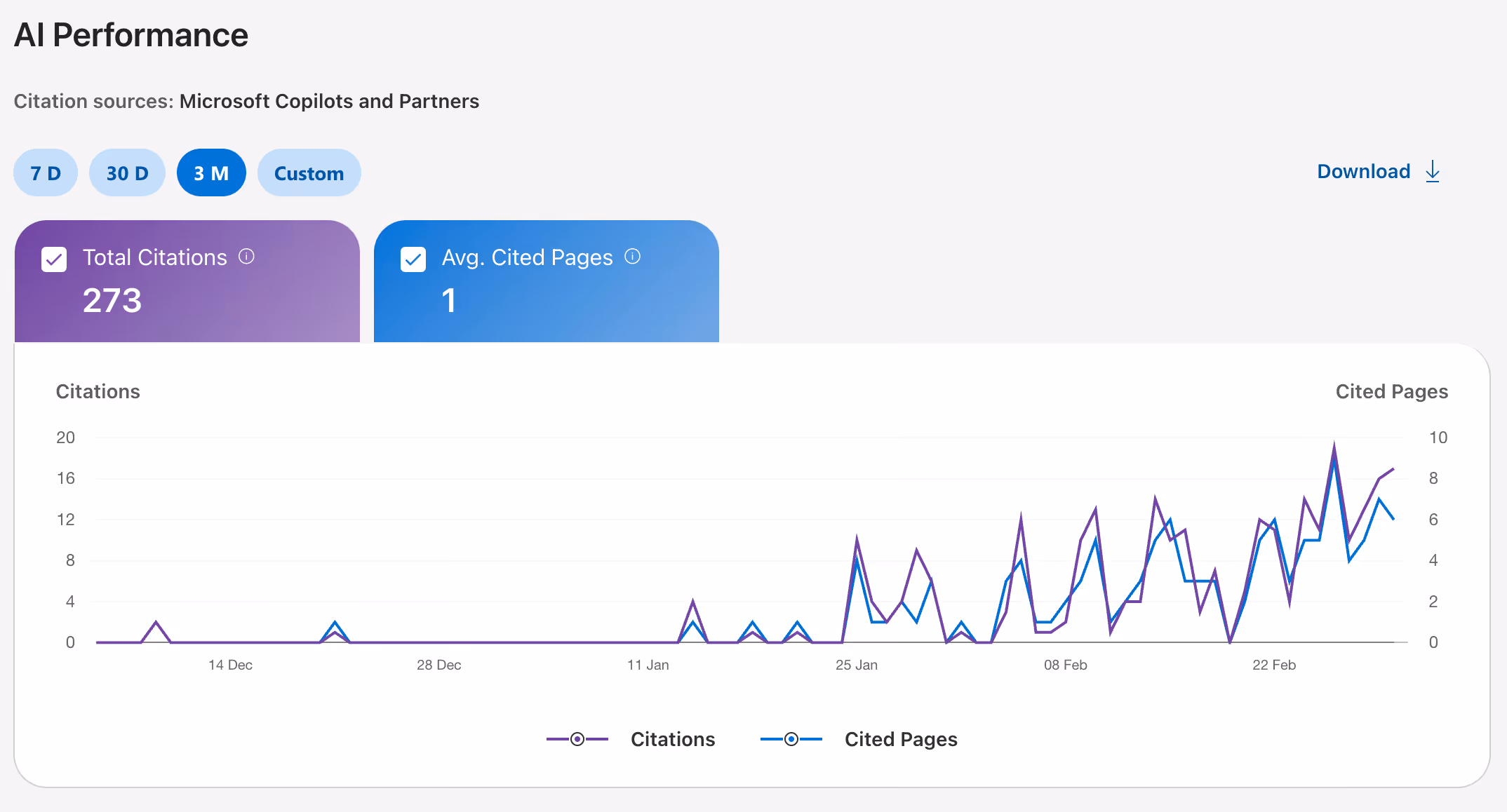The width and height of the screenshot is (1507, 812).
Task: Uncheck the Avg. Cited Pages checkbox
Action: [413, 259]
